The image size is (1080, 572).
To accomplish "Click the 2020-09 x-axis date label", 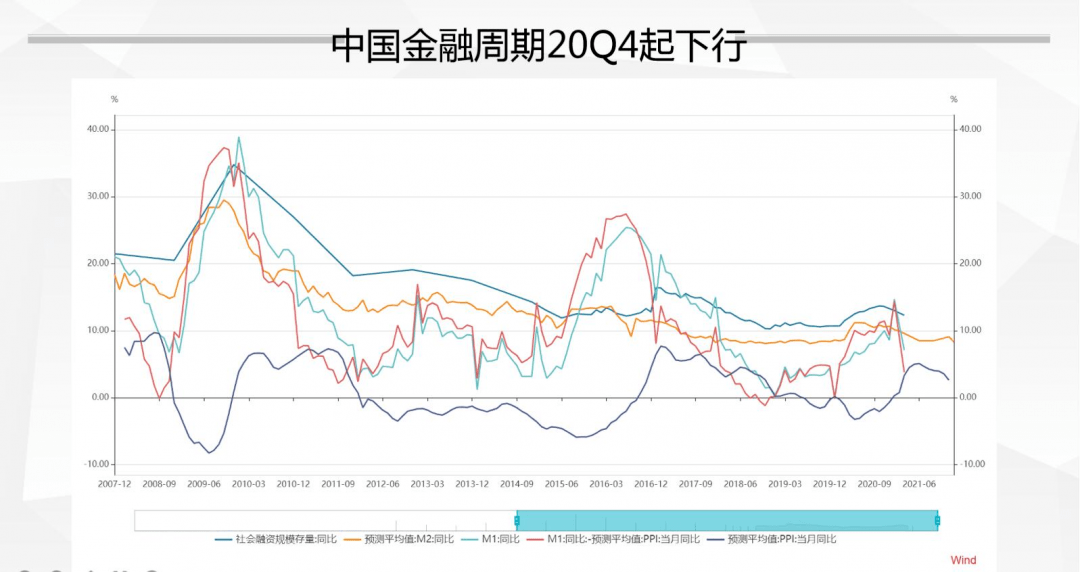I will (x=875, y=484).
